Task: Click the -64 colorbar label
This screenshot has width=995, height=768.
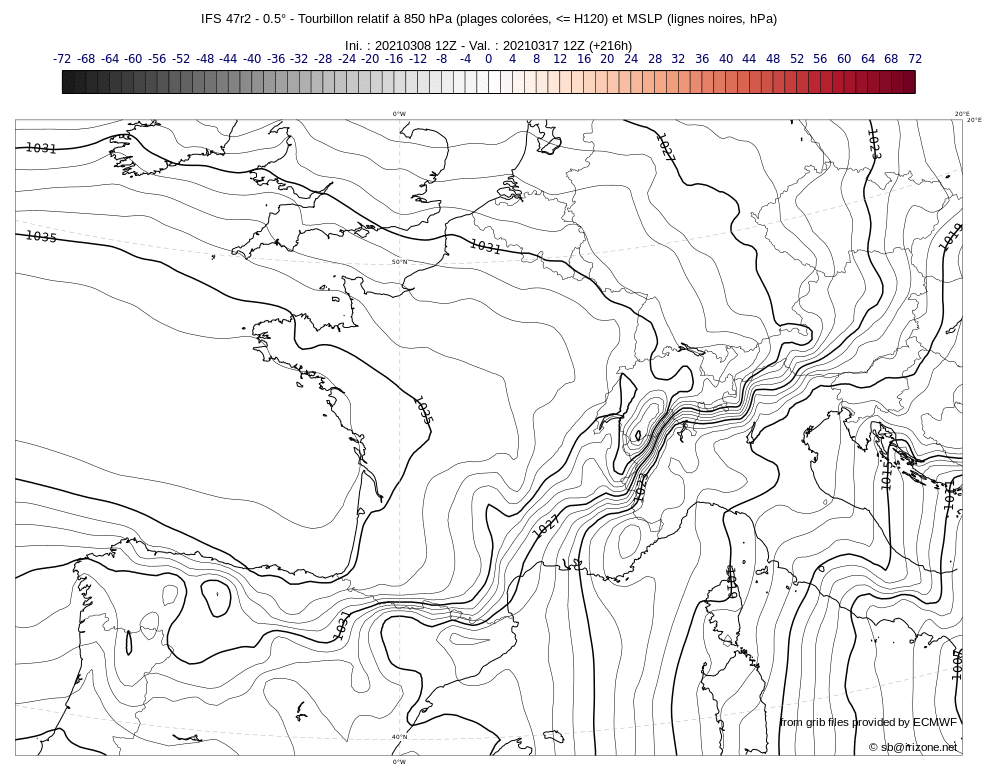Action: [110, 59]
